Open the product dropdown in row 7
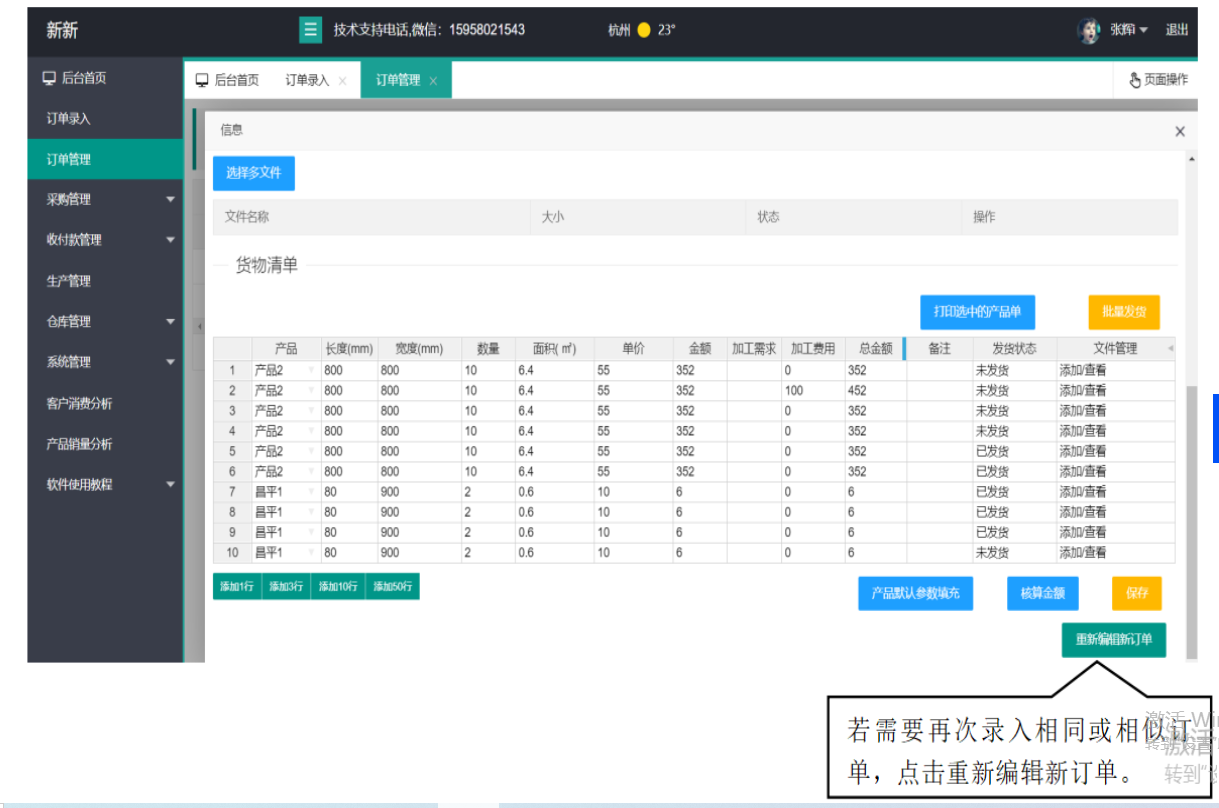 click(311, 492)
